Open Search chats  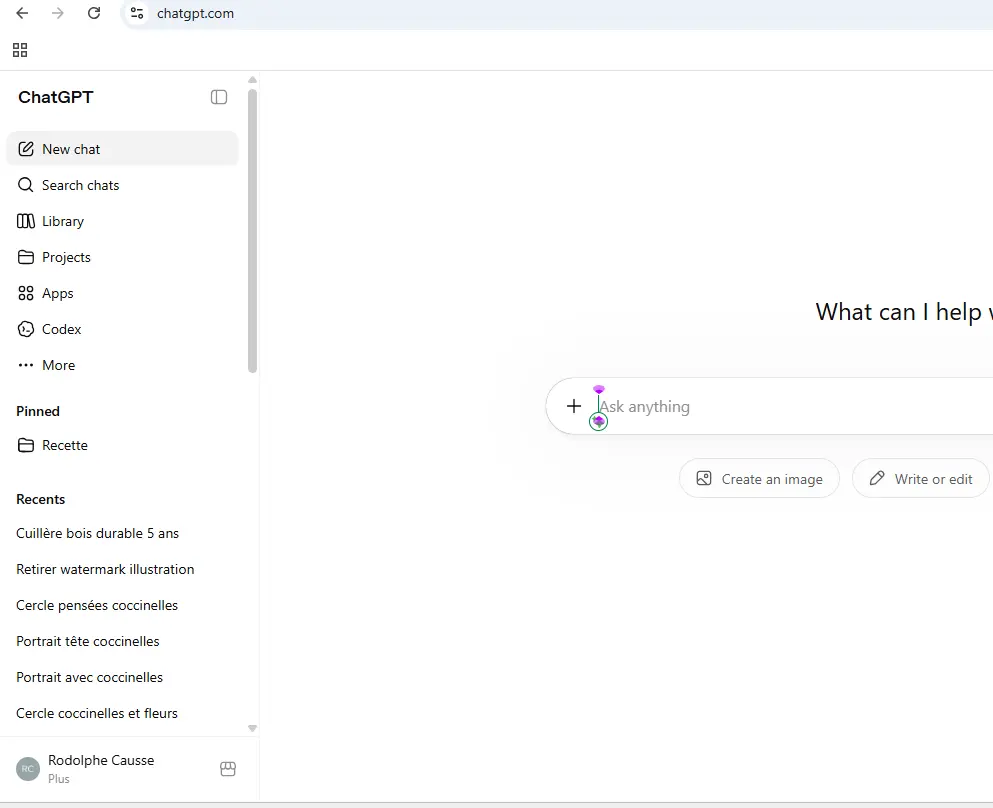[x=122, y=185]
